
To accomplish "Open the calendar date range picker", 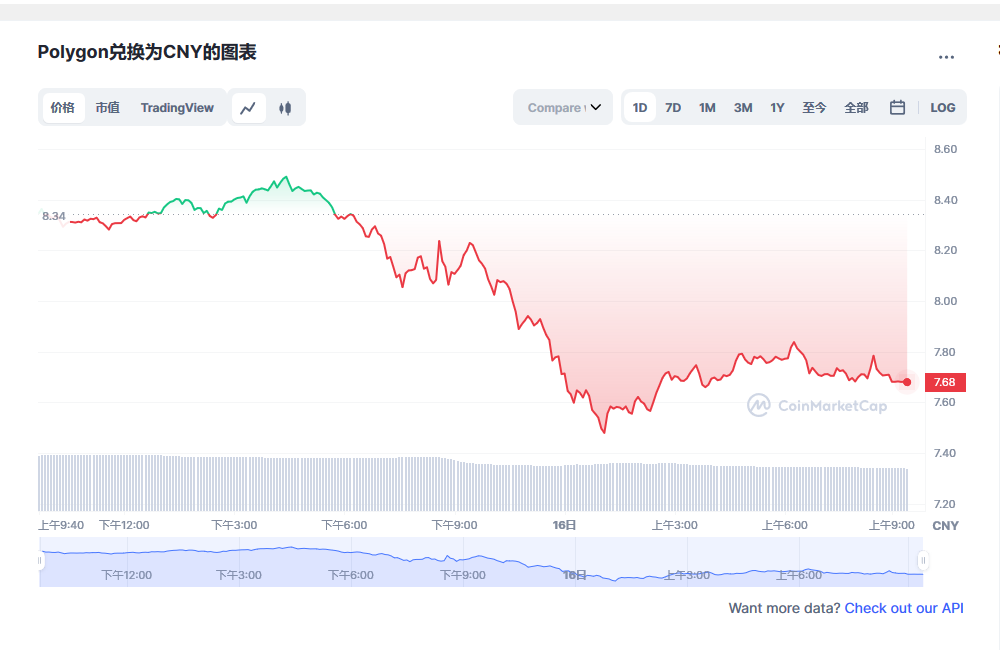I will pyautogui.click(x=897, y=108).
